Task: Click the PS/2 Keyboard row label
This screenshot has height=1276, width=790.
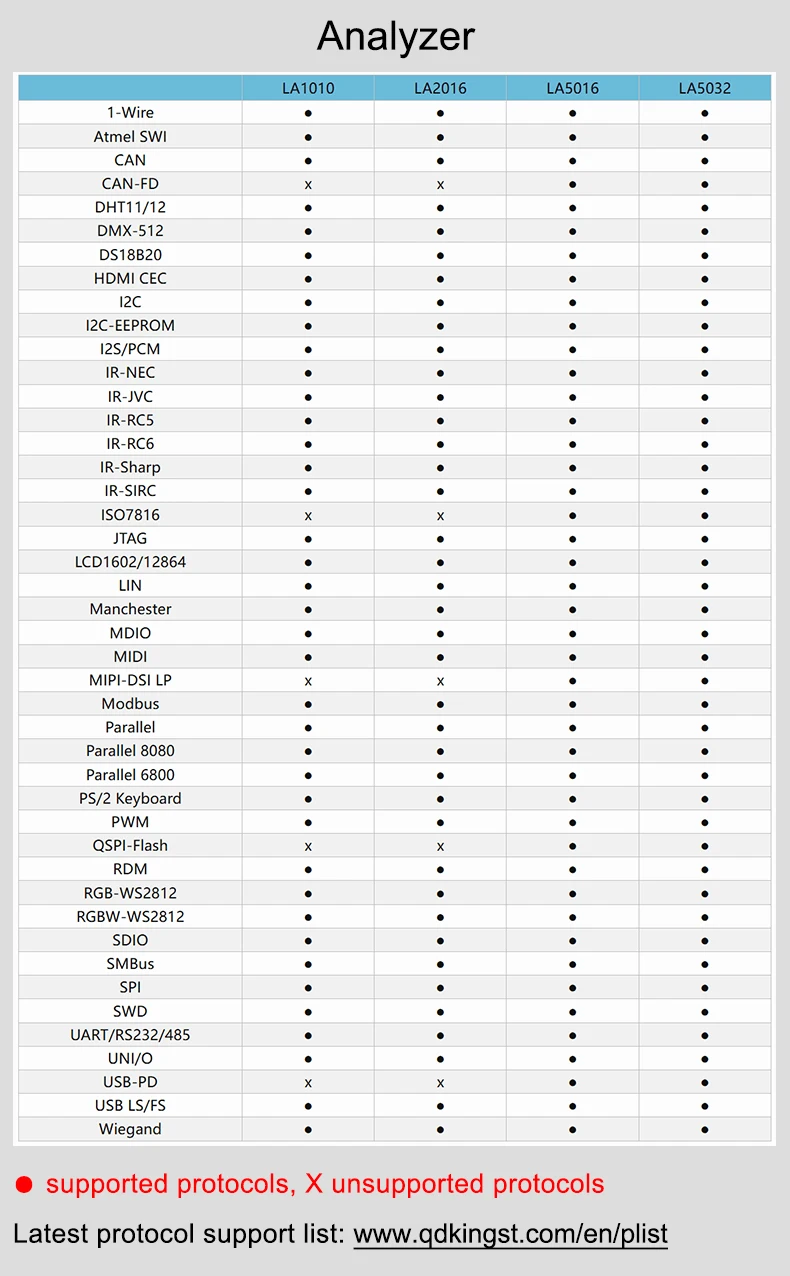Action: tap(130, 798)
